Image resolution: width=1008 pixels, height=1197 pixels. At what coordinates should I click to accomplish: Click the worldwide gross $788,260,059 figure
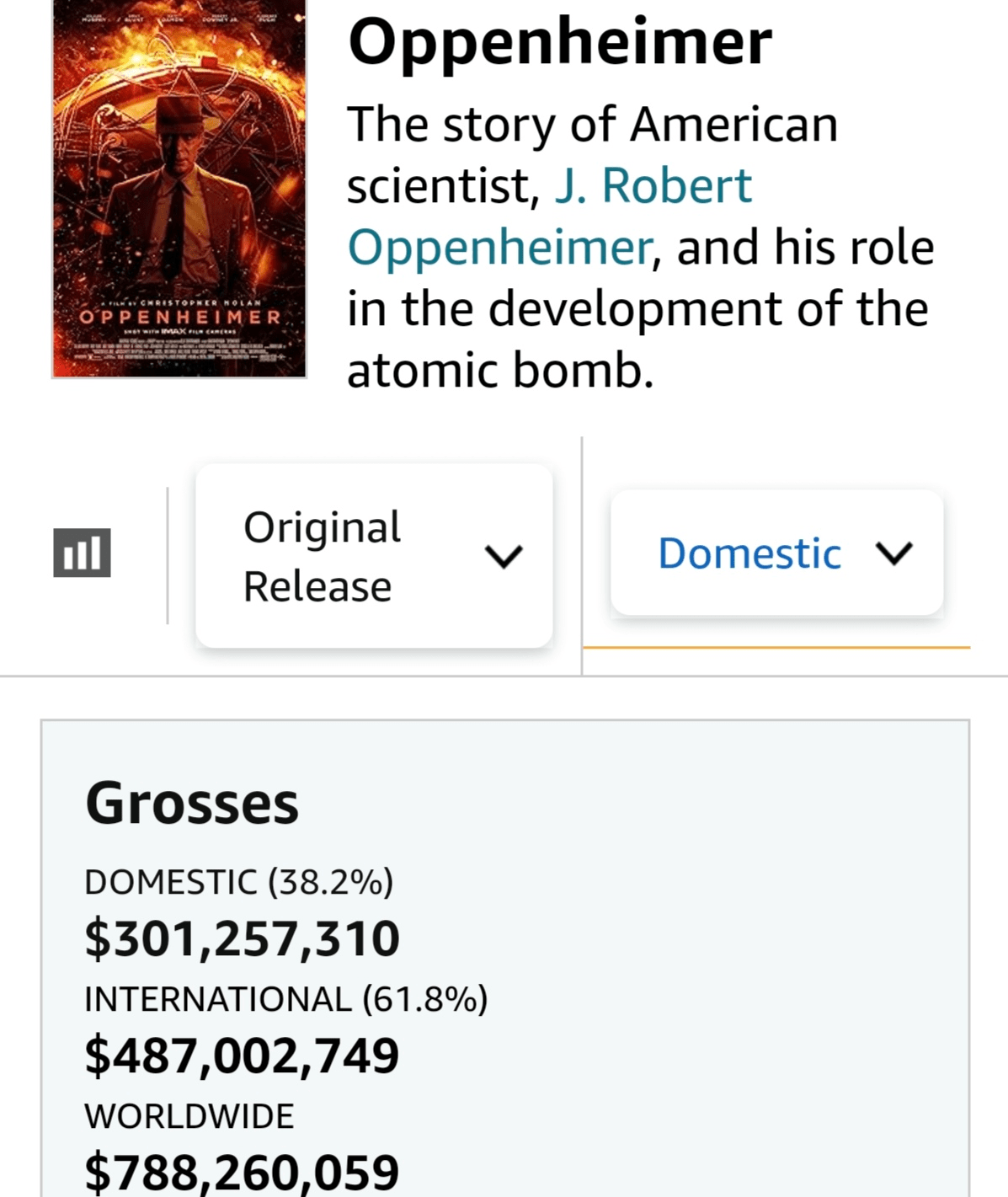(243, 1172)
